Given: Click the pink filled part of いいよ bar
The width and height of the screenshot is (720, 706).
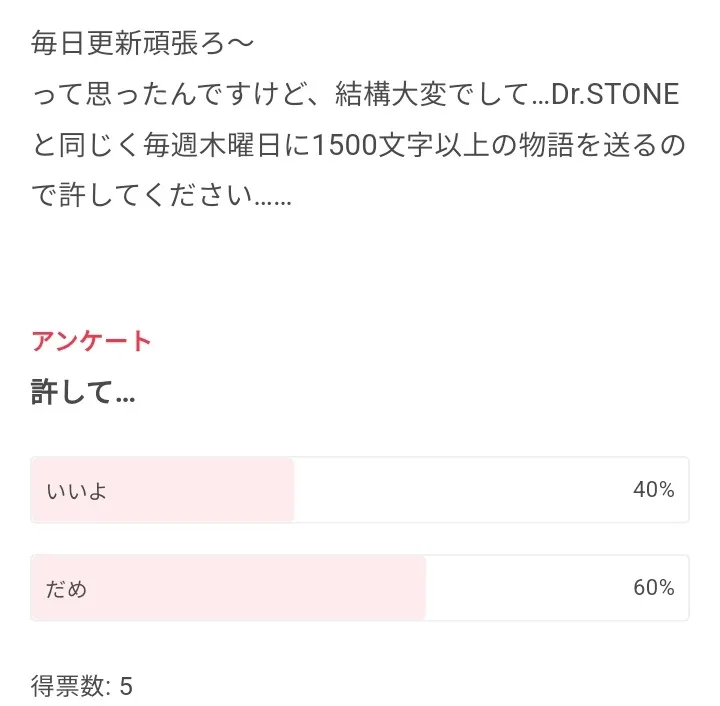Looking at the screenshot, I should pos(200,490).
